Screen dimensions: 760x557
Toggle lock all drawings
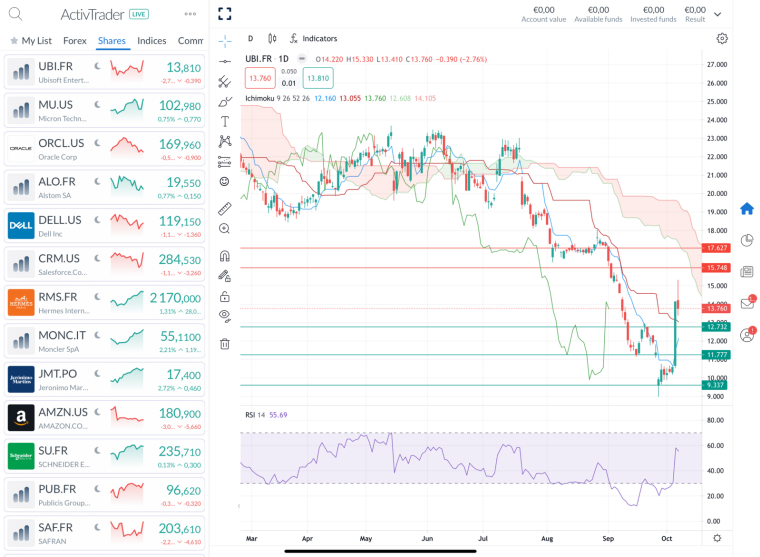point(224,296)
